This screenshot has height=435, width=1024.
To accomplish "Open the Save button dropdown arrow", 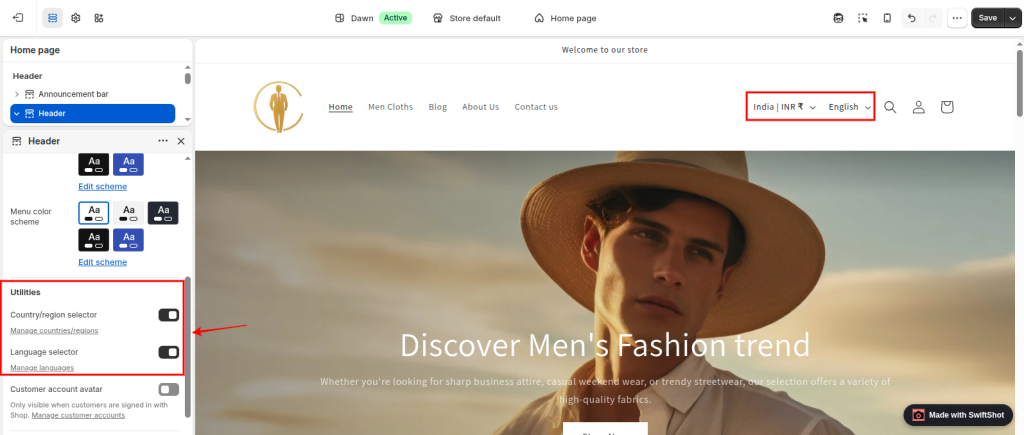I will coord(1012,18).
